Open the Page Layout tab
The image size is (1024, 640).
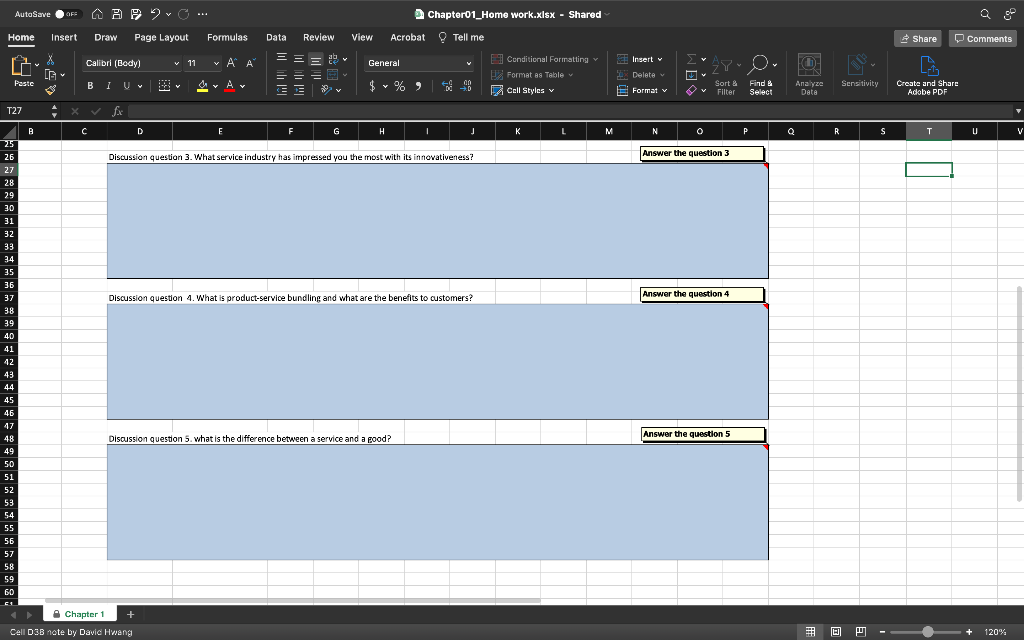(x=161, y=37)
